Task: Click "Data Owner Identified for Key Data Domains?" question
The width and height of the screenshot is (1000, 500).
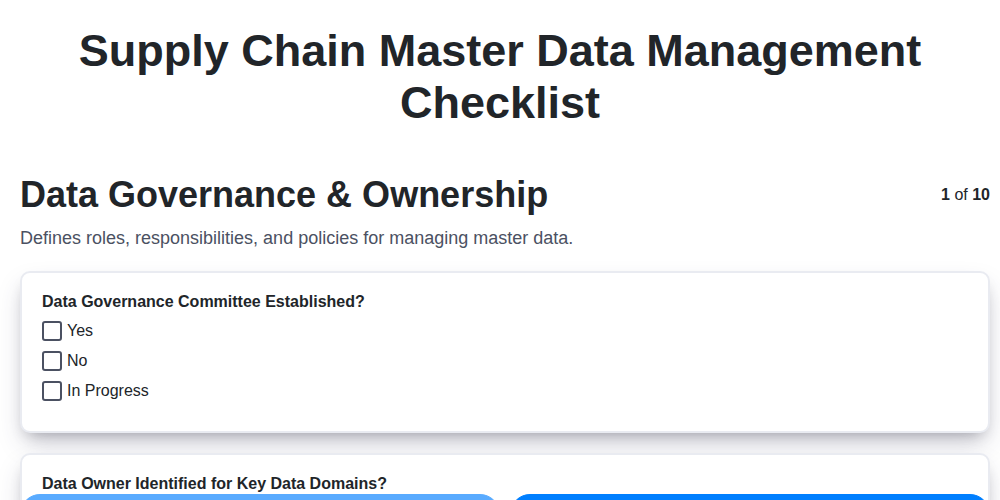Action: point(214,483)
